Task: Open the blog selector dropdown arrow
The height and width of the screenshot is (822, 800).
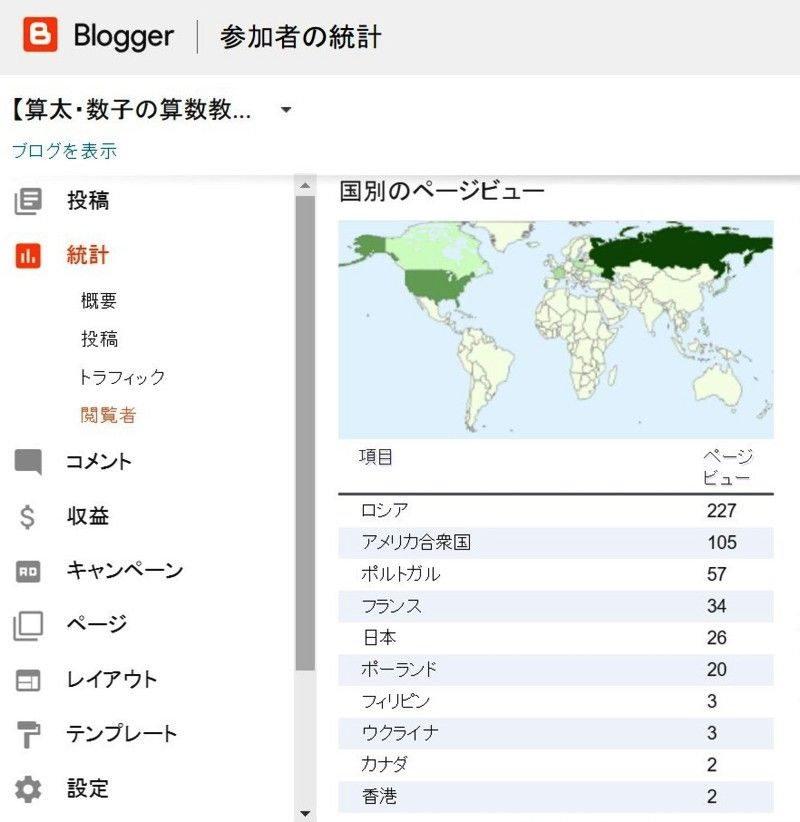Action: [x=286, y=110]
